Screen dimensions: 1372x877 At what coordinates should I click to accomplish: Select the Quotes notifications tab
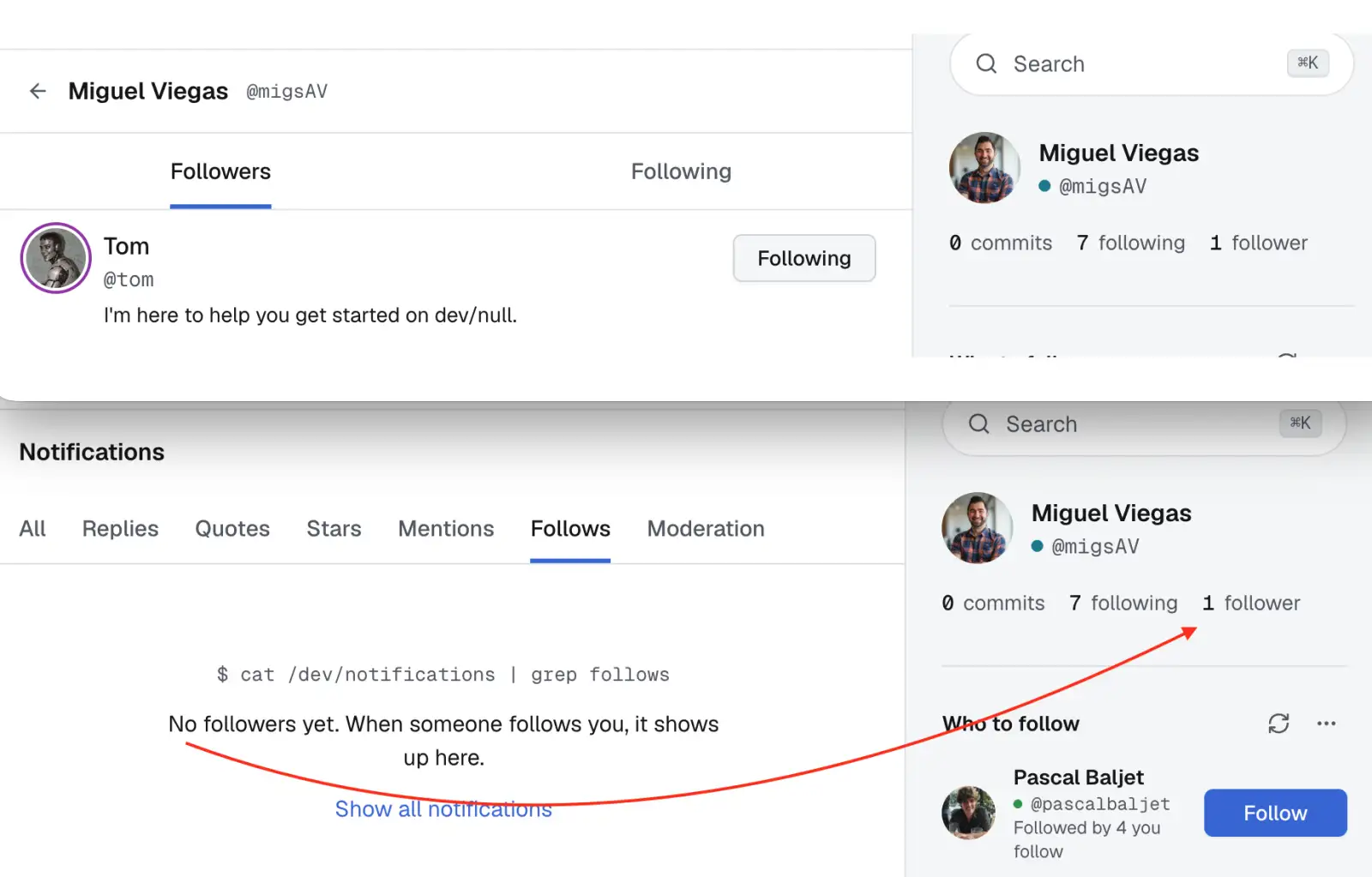tap(232, 529)
